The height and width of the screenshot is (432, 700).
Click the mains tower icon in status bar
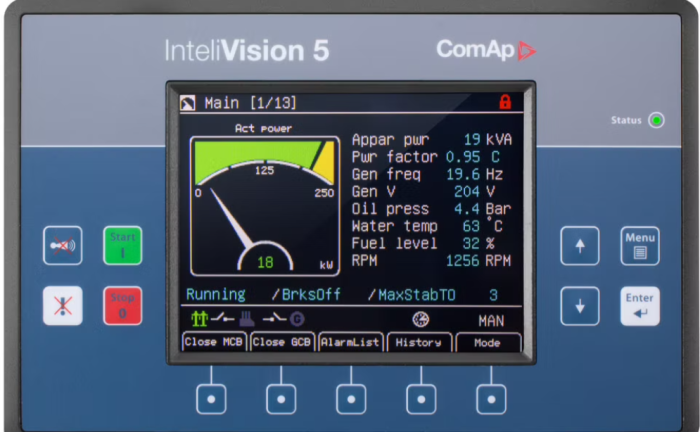point(199,319)
